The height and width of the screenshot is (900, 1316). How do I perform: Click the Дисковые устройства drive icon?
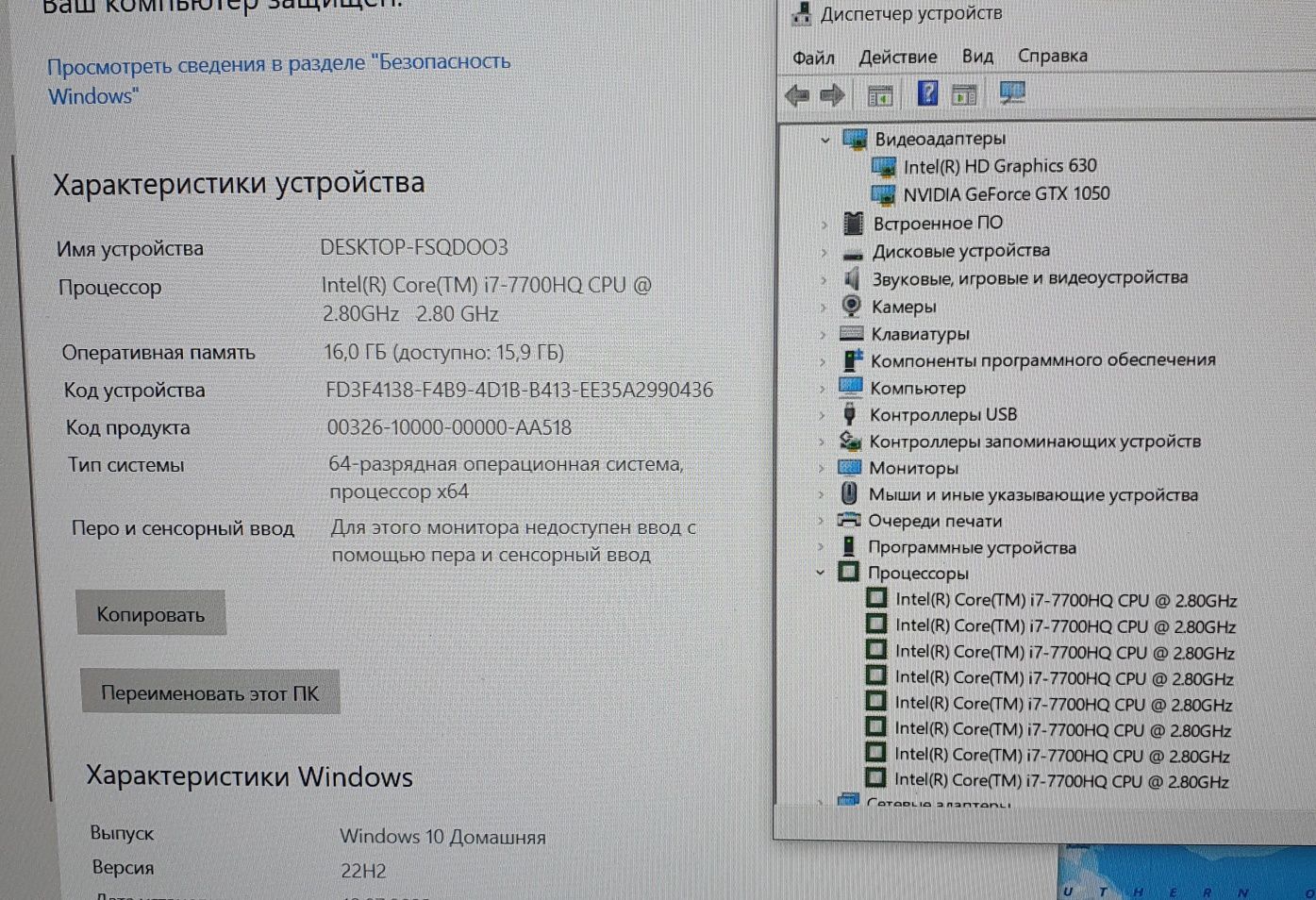click(853, 253)
